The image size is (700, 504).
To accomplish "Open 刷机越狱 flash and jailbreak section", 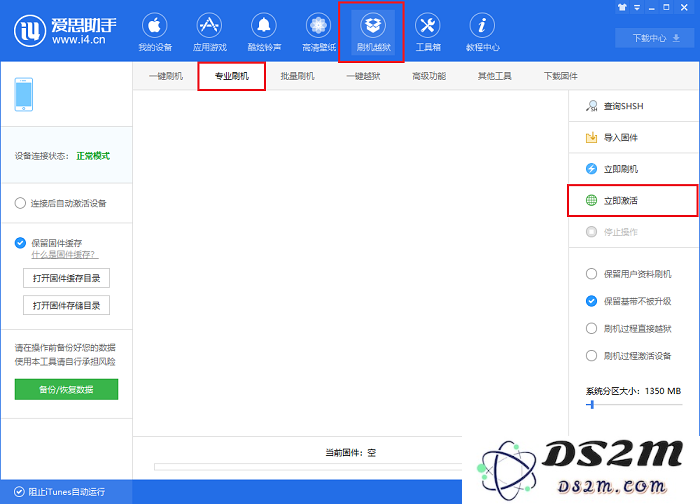I will 373,32.
